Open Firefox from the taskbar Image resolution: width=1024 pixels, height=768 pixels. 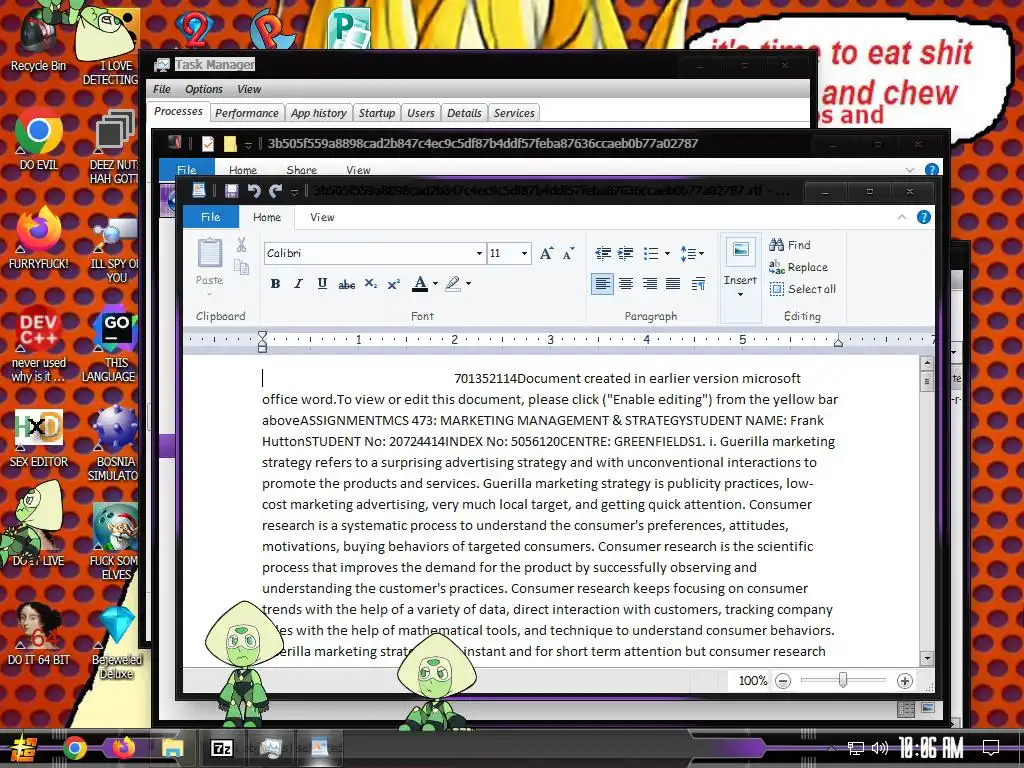coord(123,747)
